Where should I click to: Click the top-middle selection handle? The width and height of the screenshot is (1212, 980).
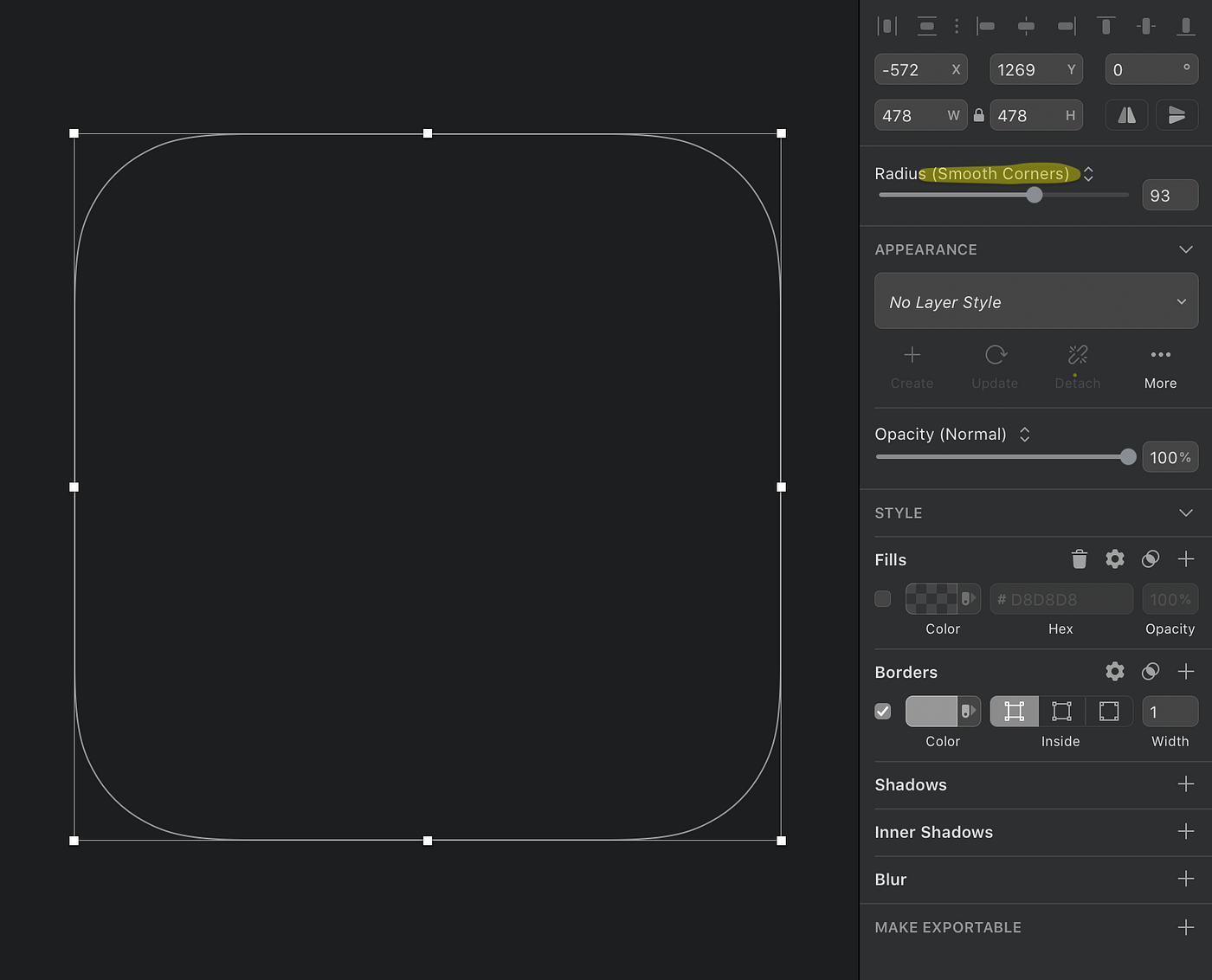tap(428, 133)
